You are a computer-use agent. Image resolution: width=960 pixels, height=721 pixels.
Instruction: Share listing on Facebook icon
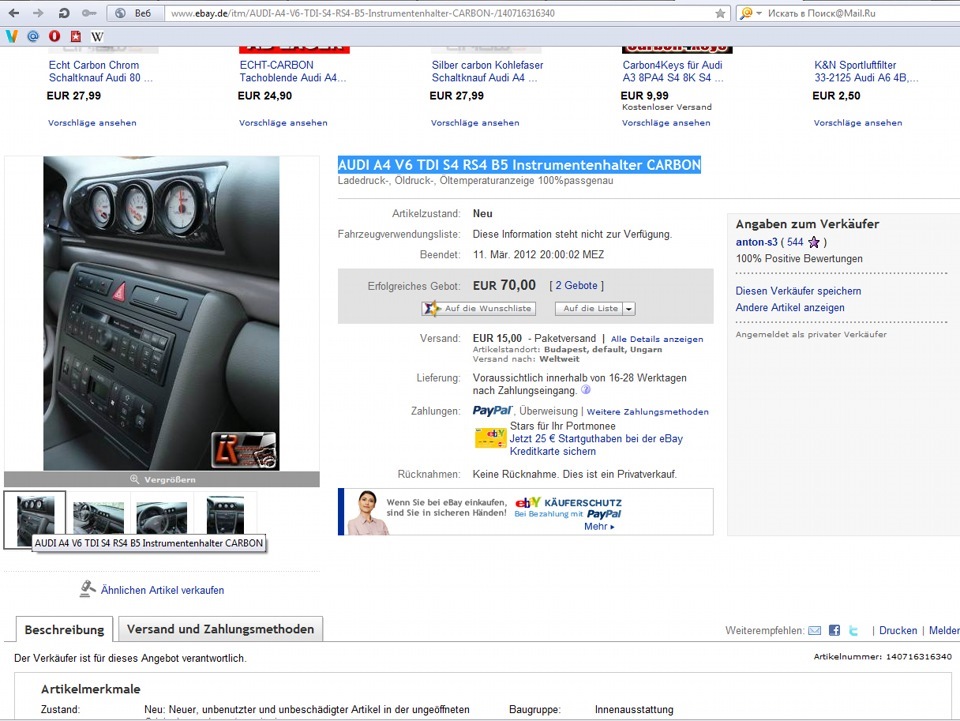(x=834, y=630)
